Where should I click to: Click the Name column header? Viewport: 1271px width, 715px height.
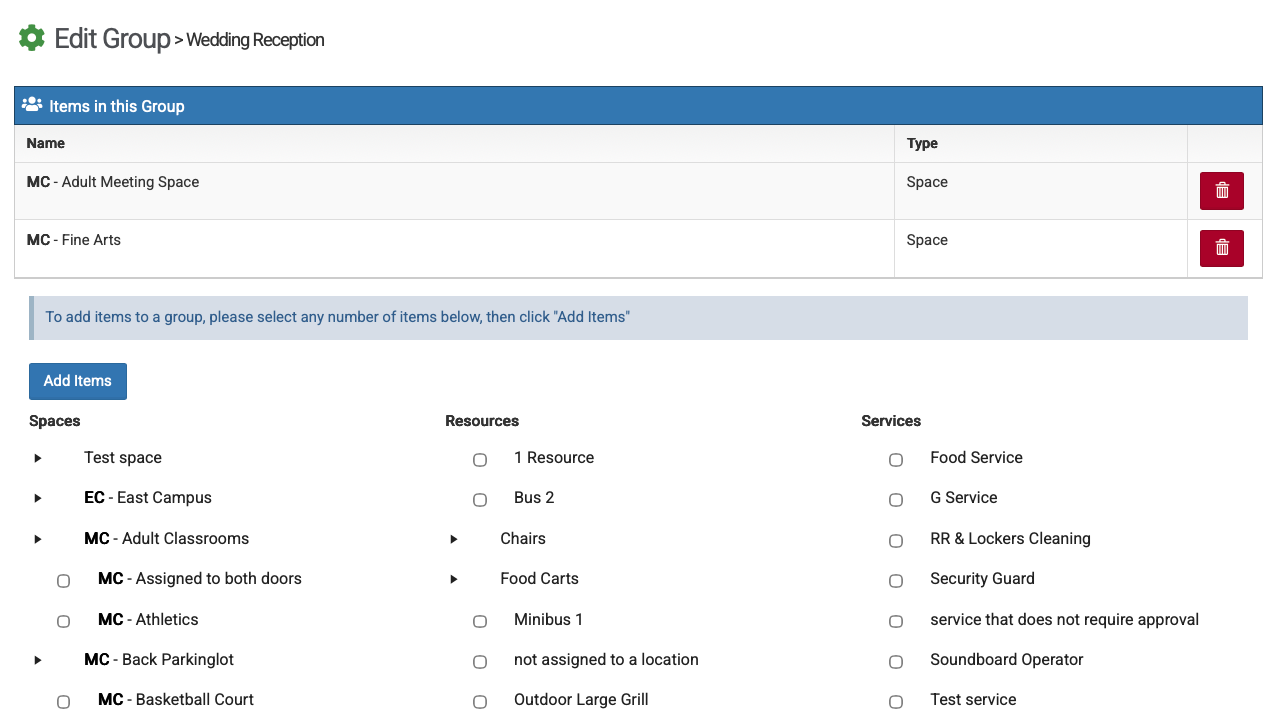(46, 143)
